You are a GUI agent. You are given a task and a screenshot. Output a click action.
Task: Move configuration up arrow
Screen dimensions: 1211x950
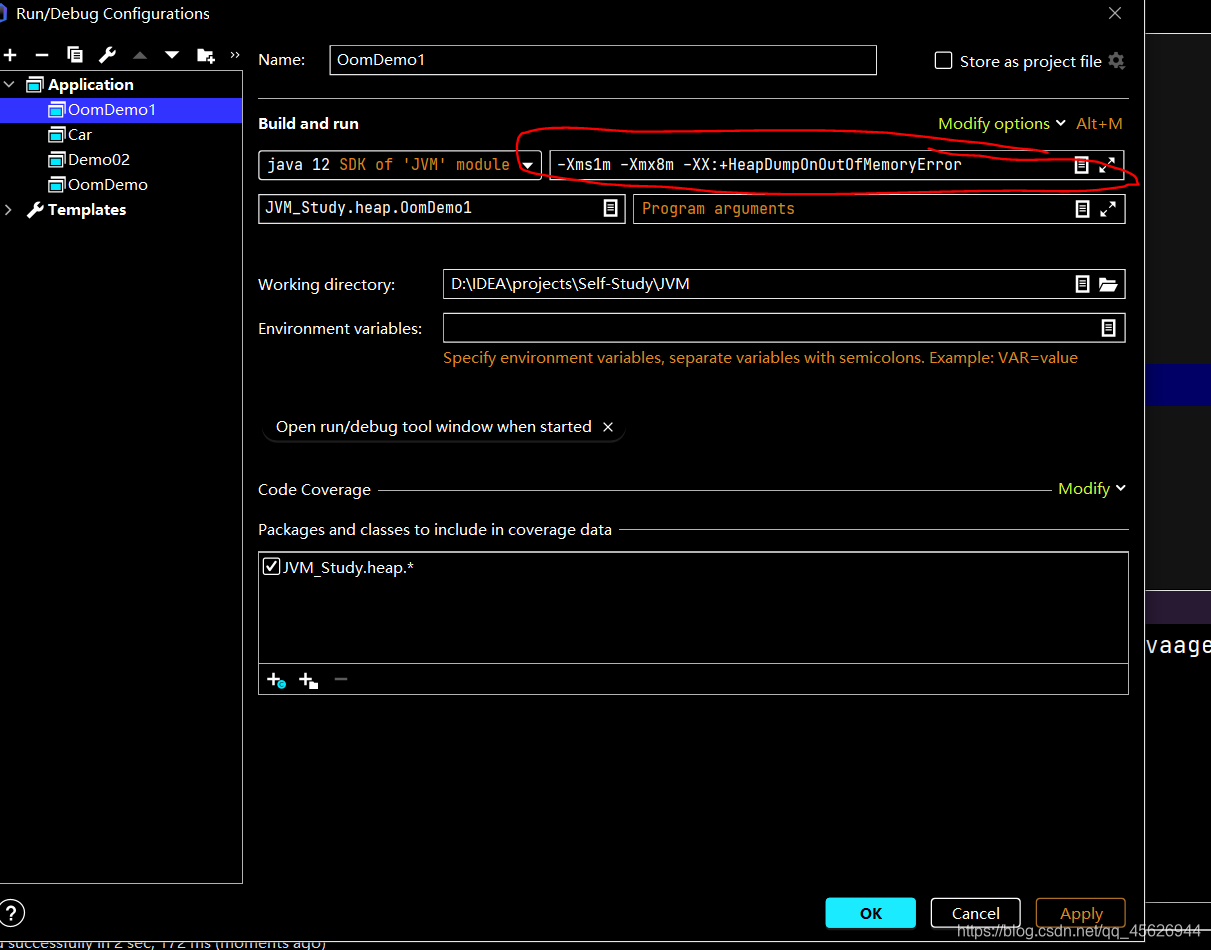click(x=140, y=55)
